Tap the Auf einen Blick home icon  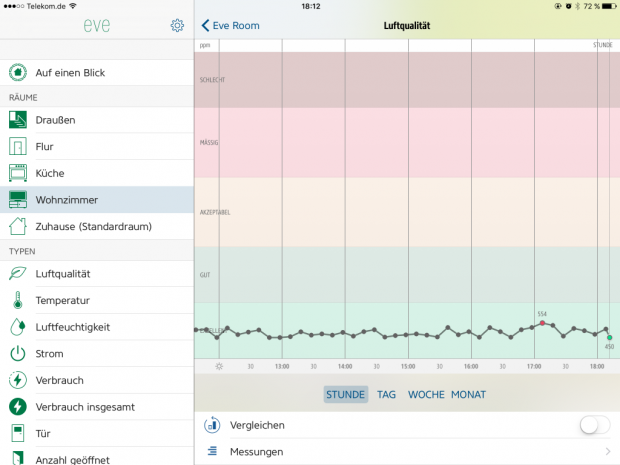pyautogui.click(x=18, y=72)
